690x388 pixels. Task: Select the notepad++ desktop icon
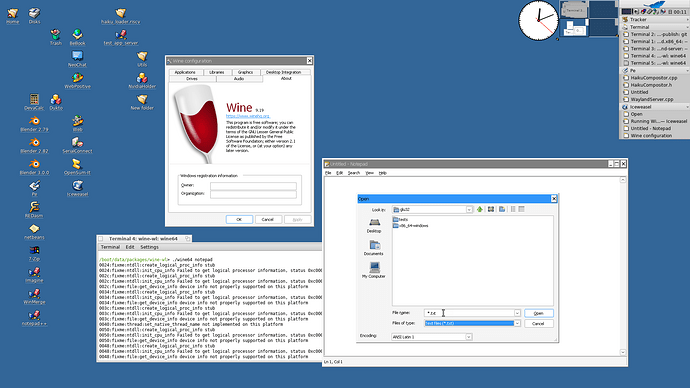(x=34, y=318)
